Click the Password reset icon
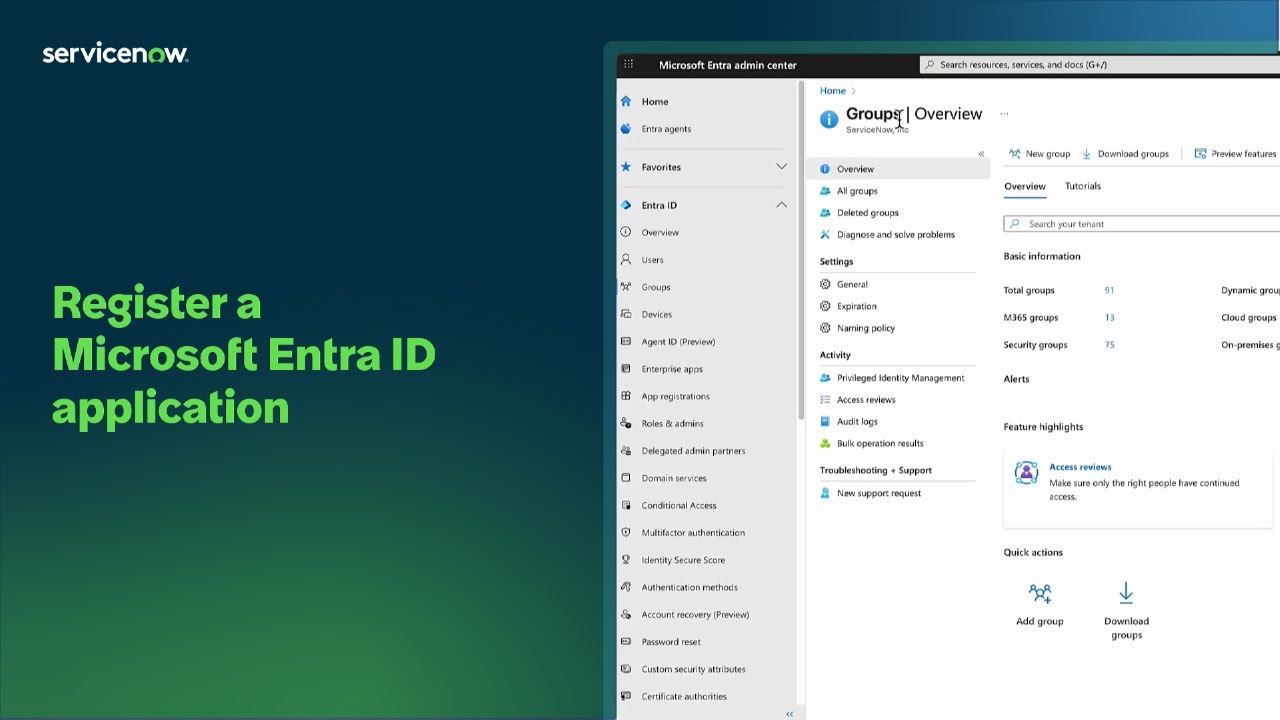This screenshot has width=1280, height=720. [626, 641]
